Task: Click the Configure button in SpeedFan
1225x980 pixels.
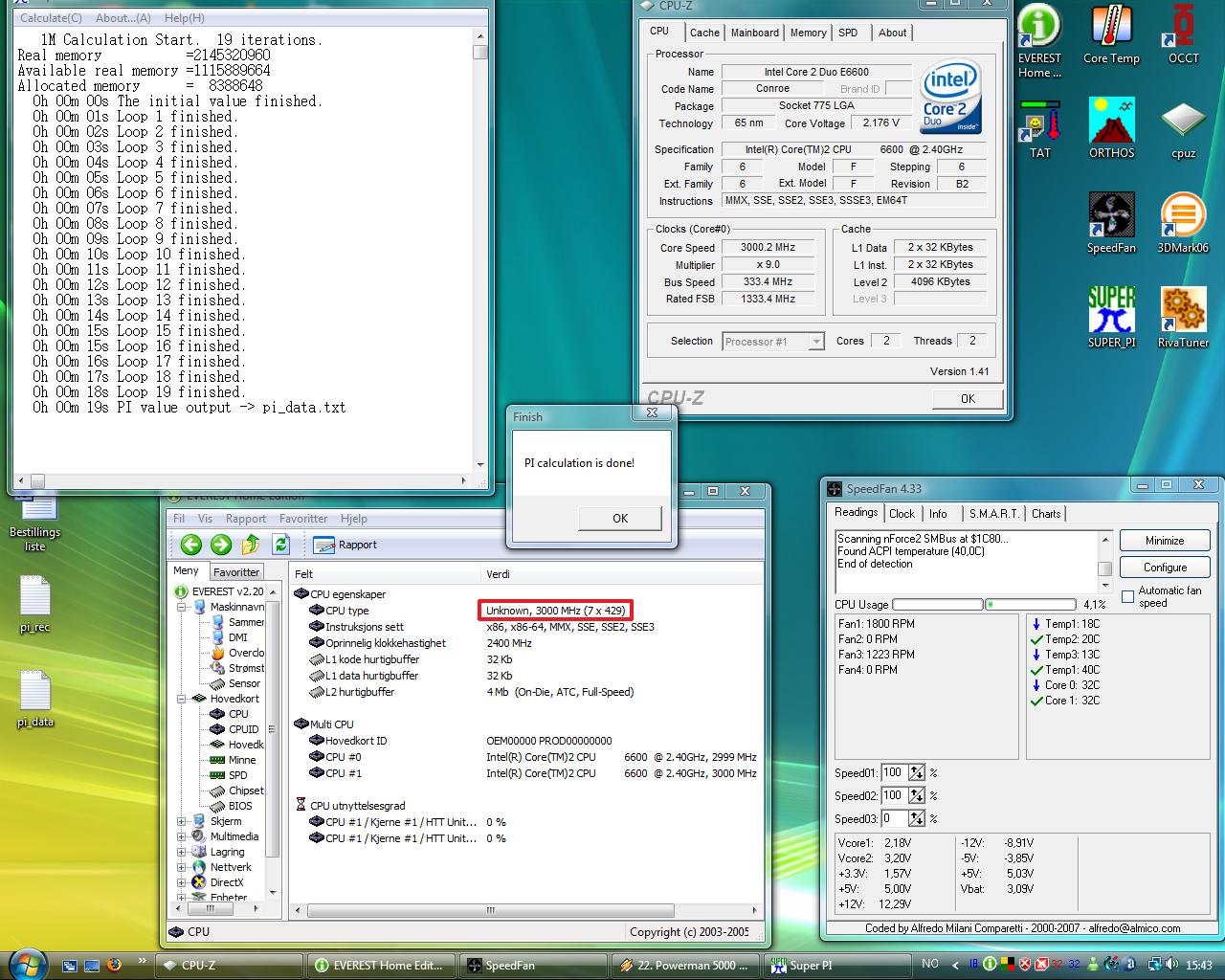Action: (x=1165, y=568)
